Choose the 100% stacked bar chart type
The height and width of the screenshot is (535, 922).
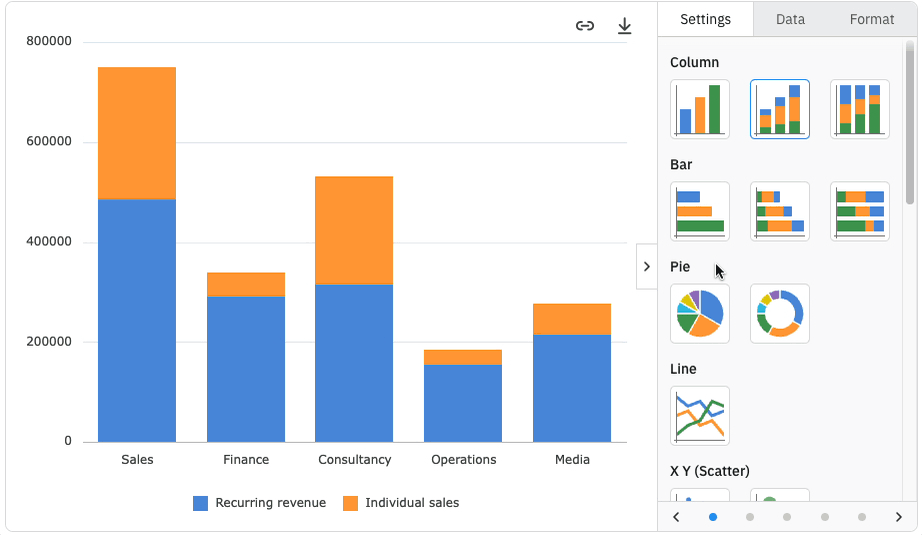pyautogui.click(x=860, y=211)
